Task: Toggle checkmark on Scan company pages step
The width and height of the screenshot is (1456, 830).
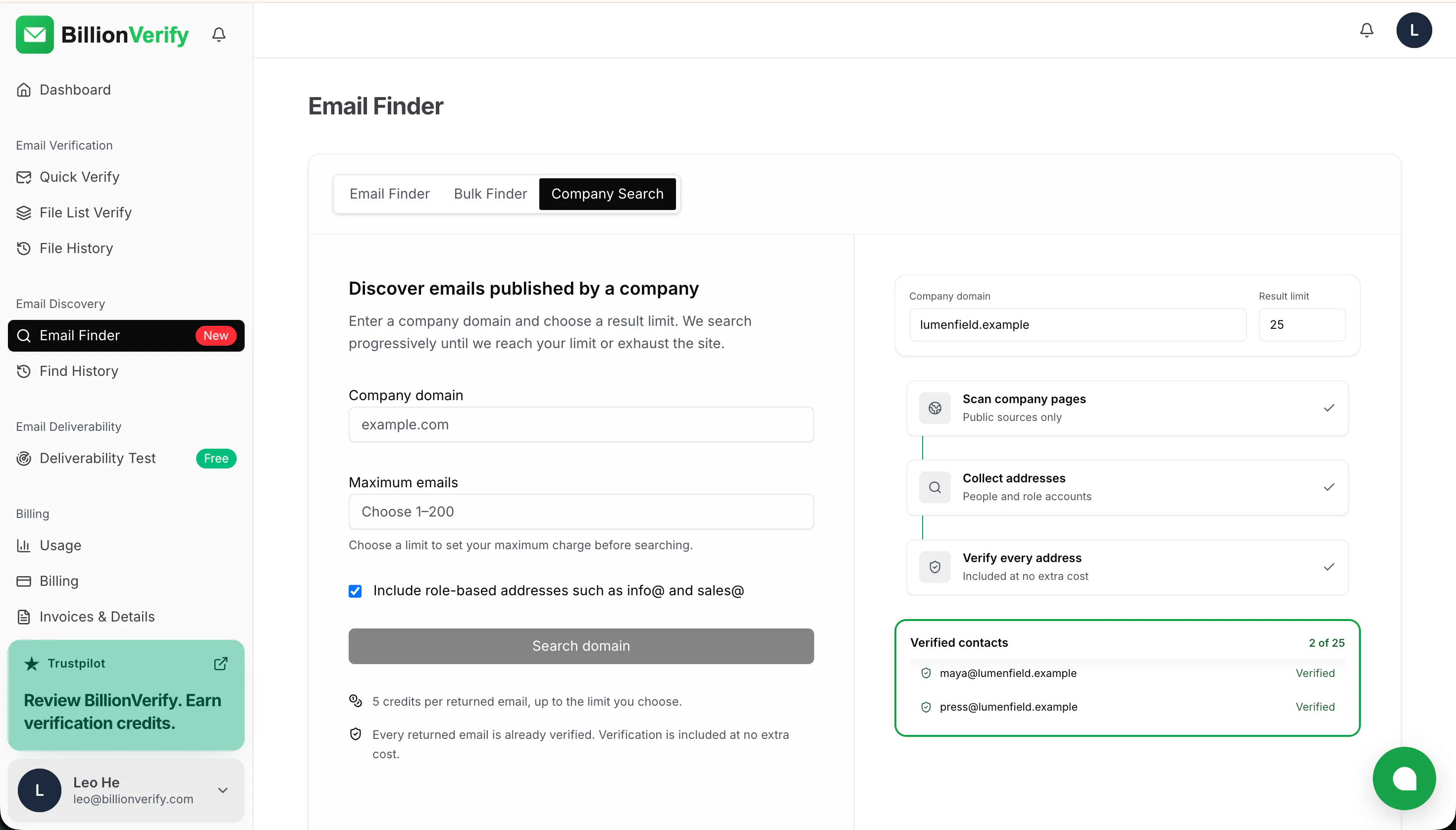Action: point(1329,408)
